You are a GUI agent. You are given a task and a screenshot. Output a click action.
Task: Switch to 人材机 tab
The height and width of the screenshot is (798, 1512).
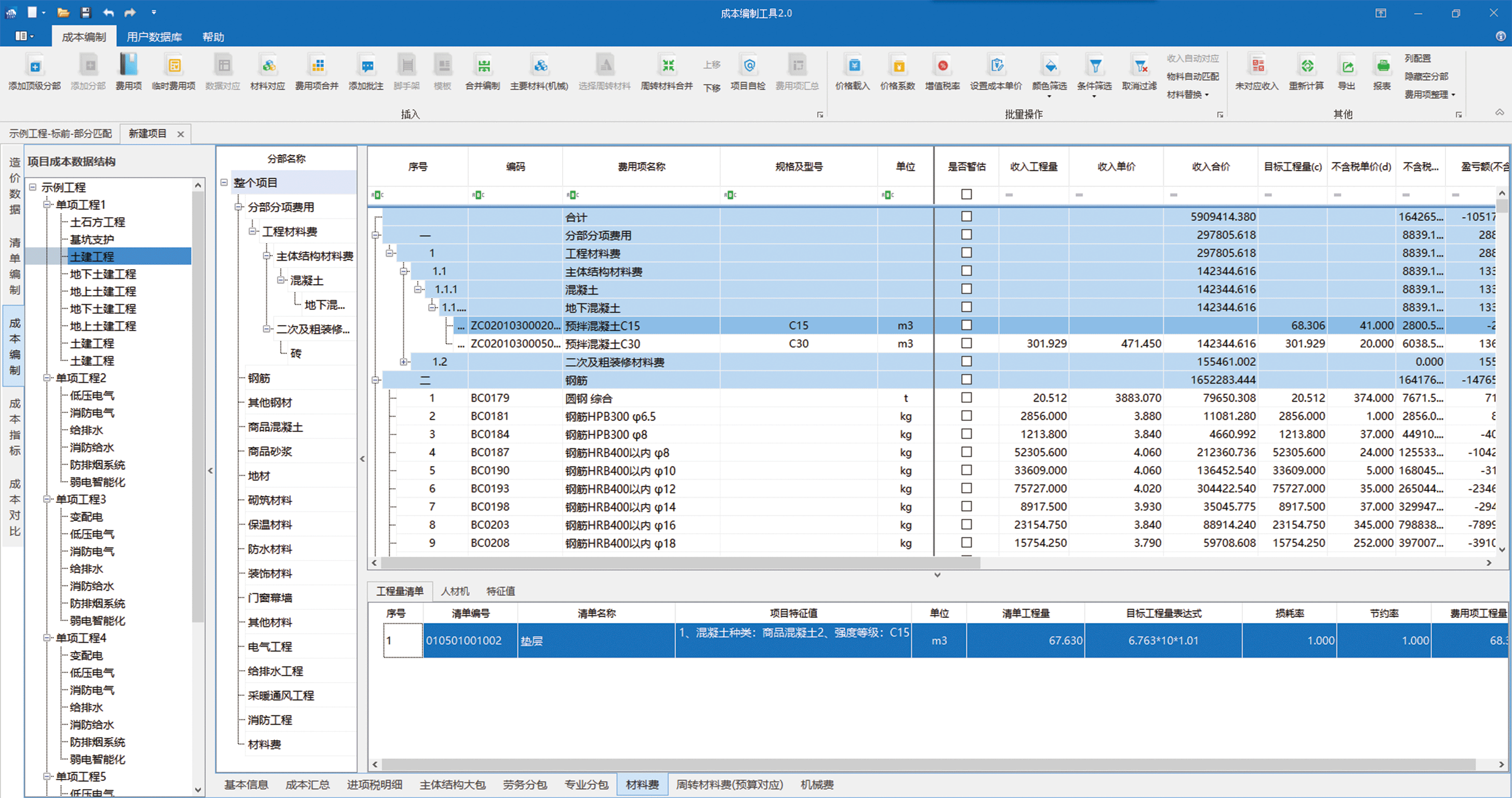(455, 591)
